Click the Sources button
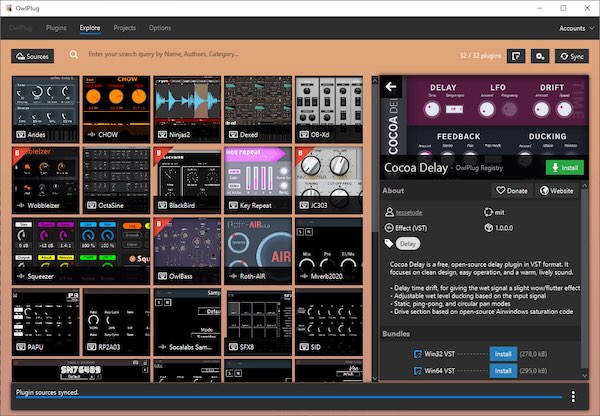Screen dimensions: 600x416 coord(32,56)
